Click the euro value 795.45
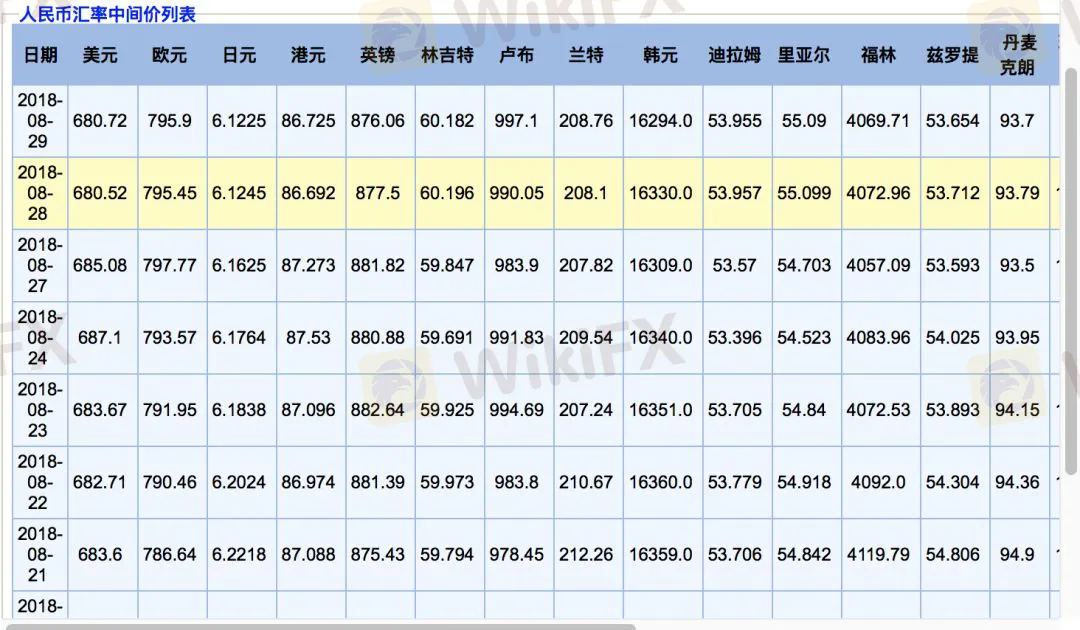The width and height of the screenshot is (1080, 630). pyautogui.click(x=169, y=193)
